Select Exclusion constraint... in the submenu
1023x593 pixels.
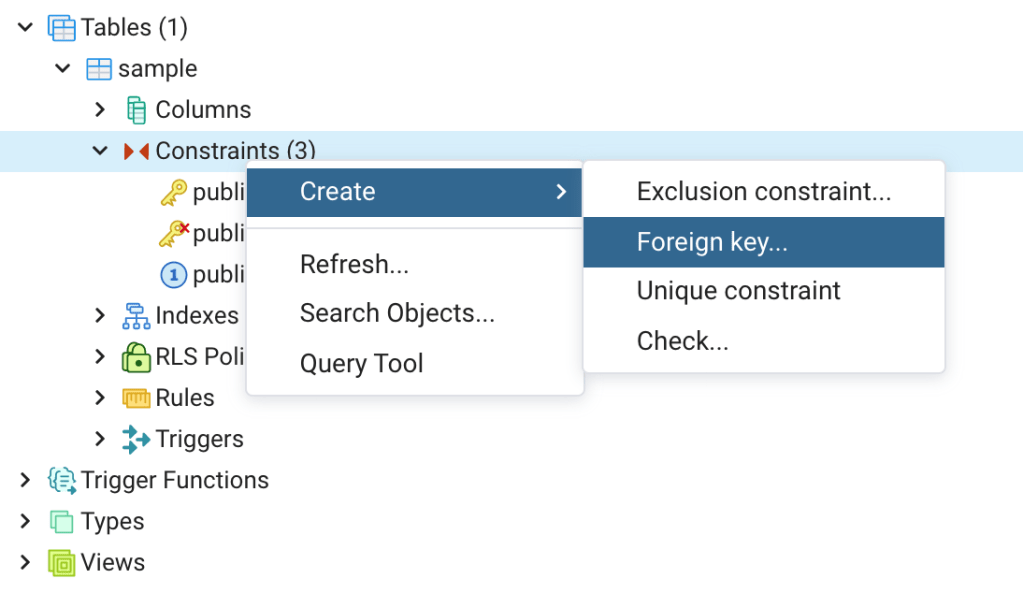click(x=763, y=191)
